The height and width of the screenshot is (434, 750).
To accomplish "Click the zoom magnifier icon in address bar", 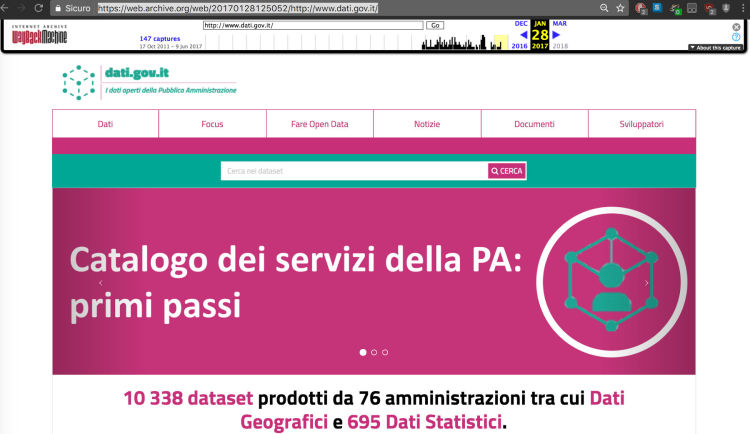I will tap(604, 8).
